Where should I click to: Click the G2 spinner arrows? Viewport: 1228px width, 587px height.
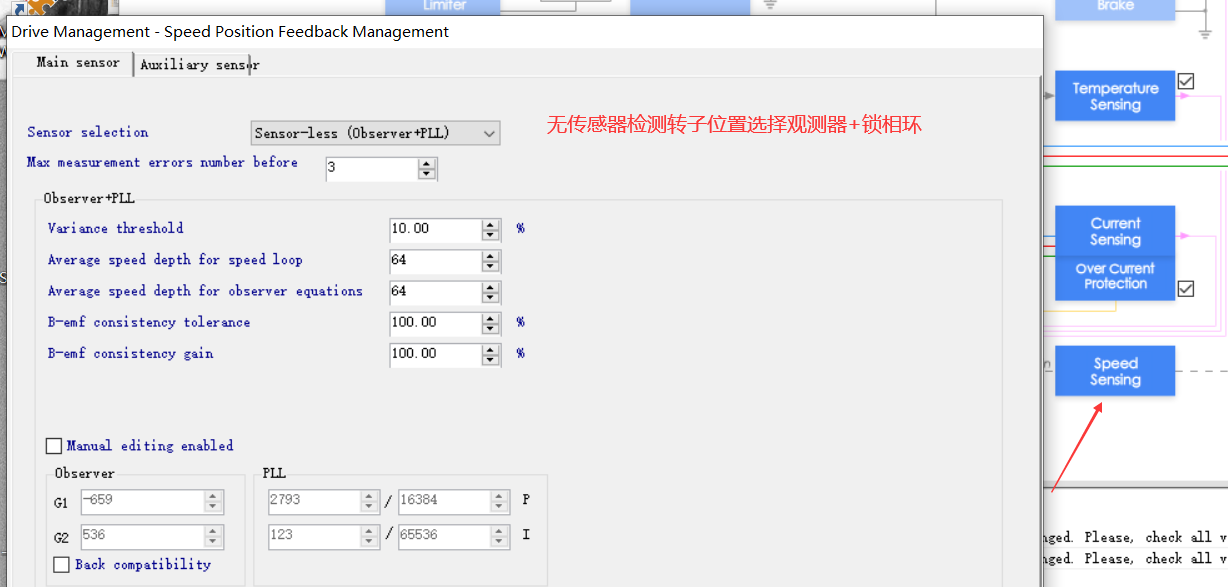pyautogui.click(x=213, y=536)
